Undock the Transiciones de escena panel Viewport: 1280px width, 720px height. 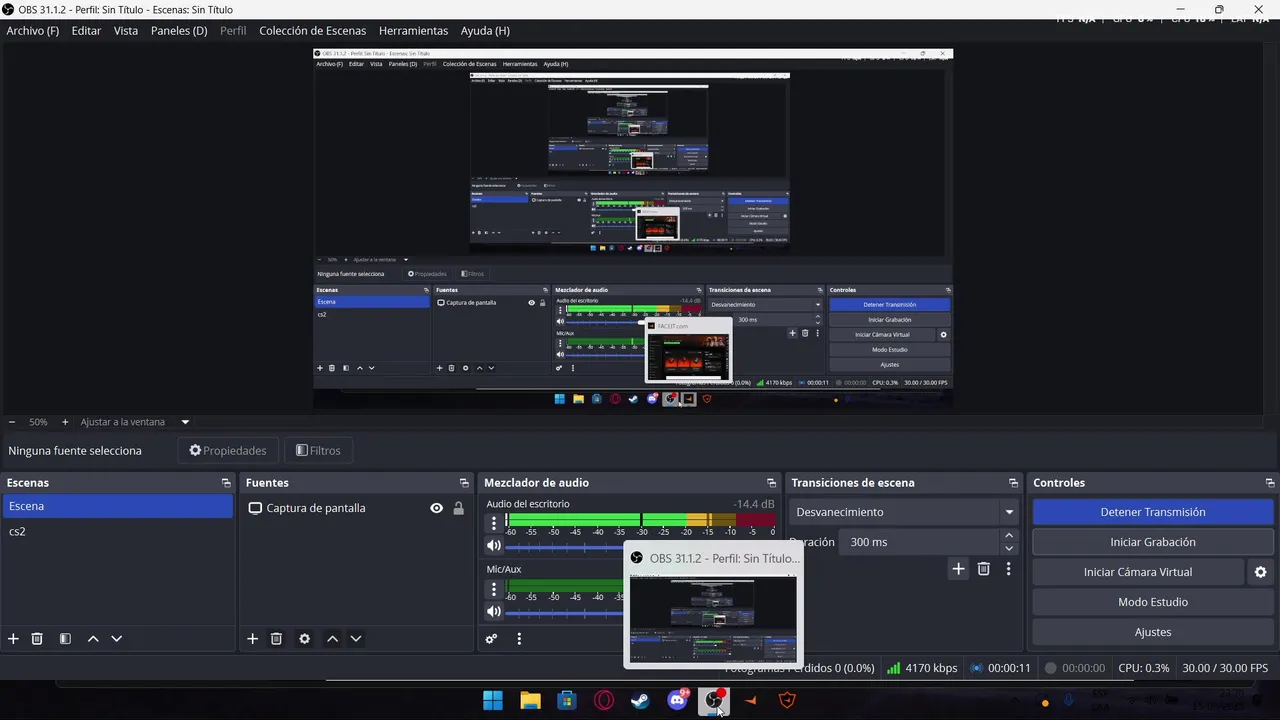click(x=1013, y=483)
